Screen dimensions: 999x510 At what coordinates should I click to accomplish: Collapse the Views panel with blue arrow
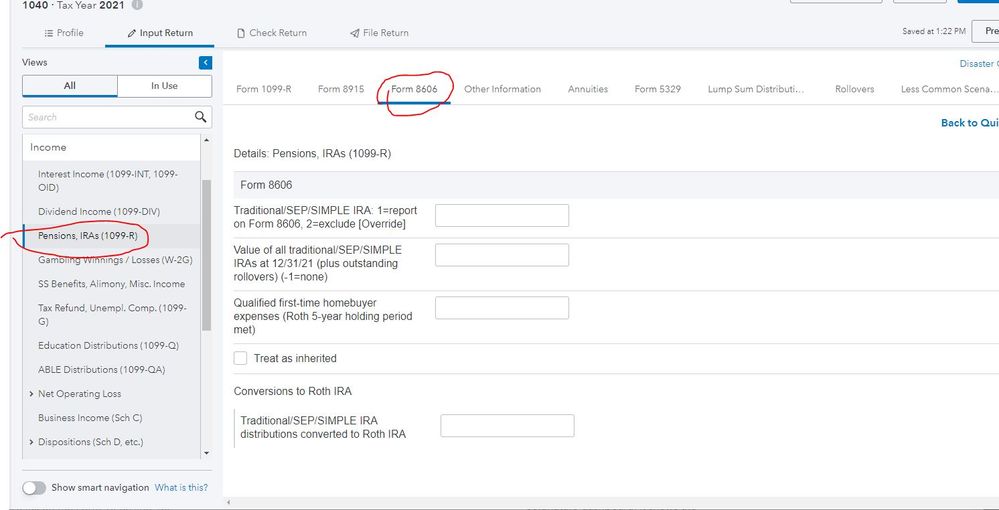point(206,63)
